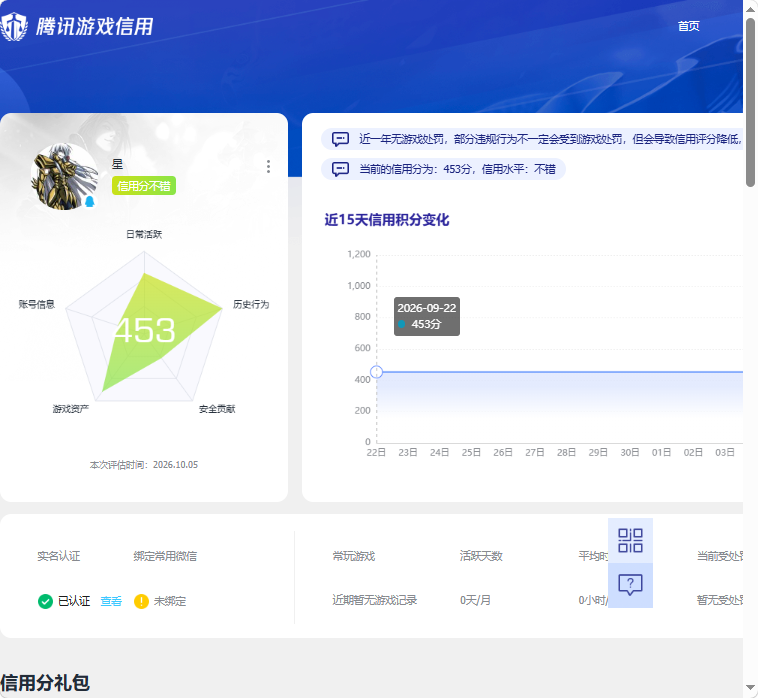Click the yellow warning icon beside 未绑定
The image size is (758, 698).
[141, 601]
